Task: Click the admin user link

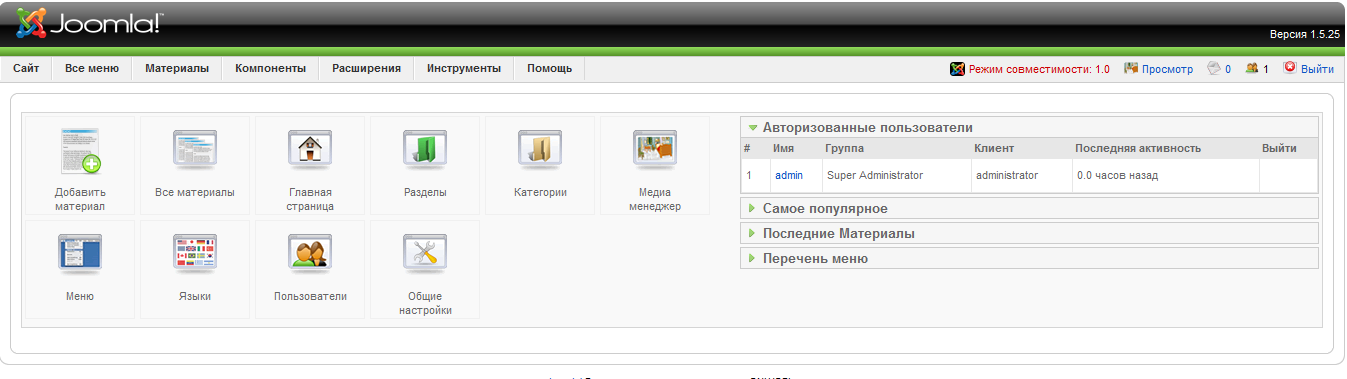Action: tap(789, 175)
